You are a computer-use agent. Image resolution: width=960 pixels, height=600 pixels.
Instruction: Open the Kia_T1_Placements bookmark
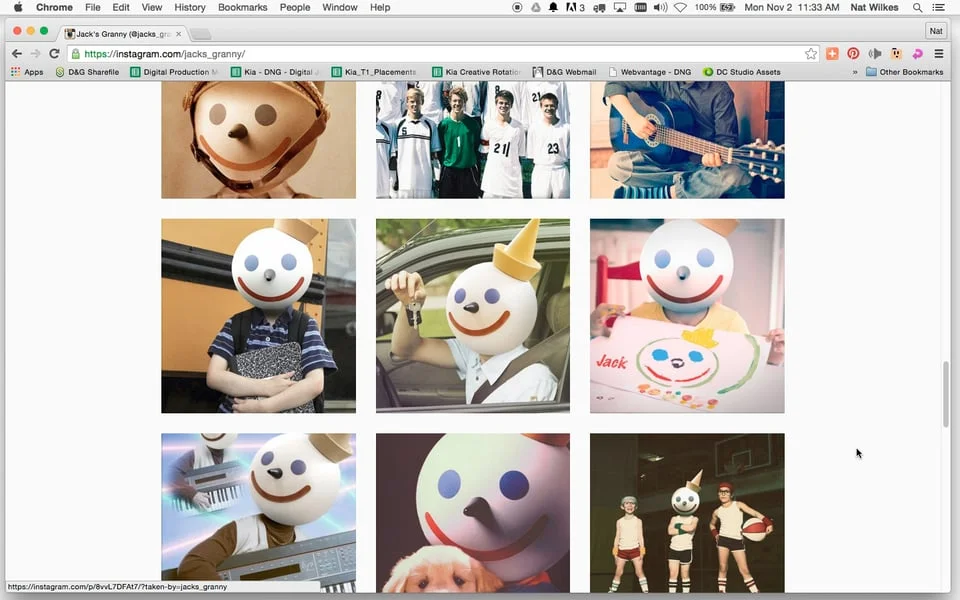[373, 72]
